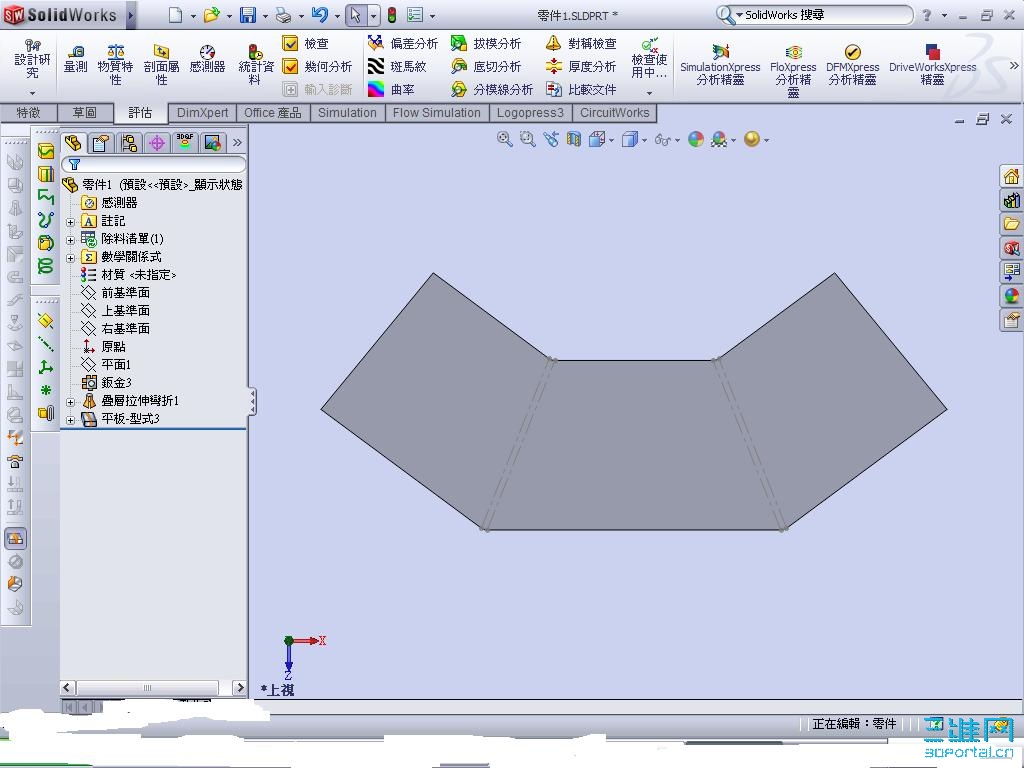Run 對稱檢查 symmetry check
The width and height of the screenshot is (1024, 768).
[581, 44]
